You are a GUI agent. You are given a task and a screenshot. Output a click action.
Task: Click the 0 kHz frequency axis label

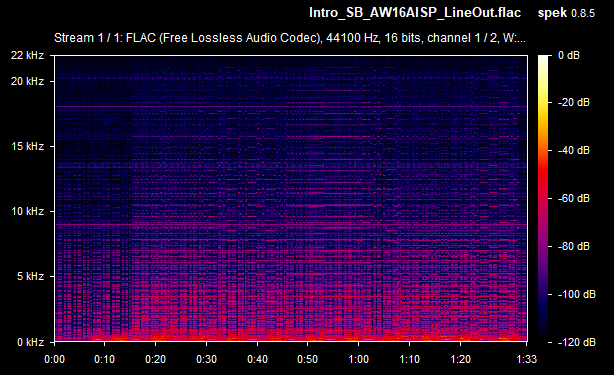[30, 342]
